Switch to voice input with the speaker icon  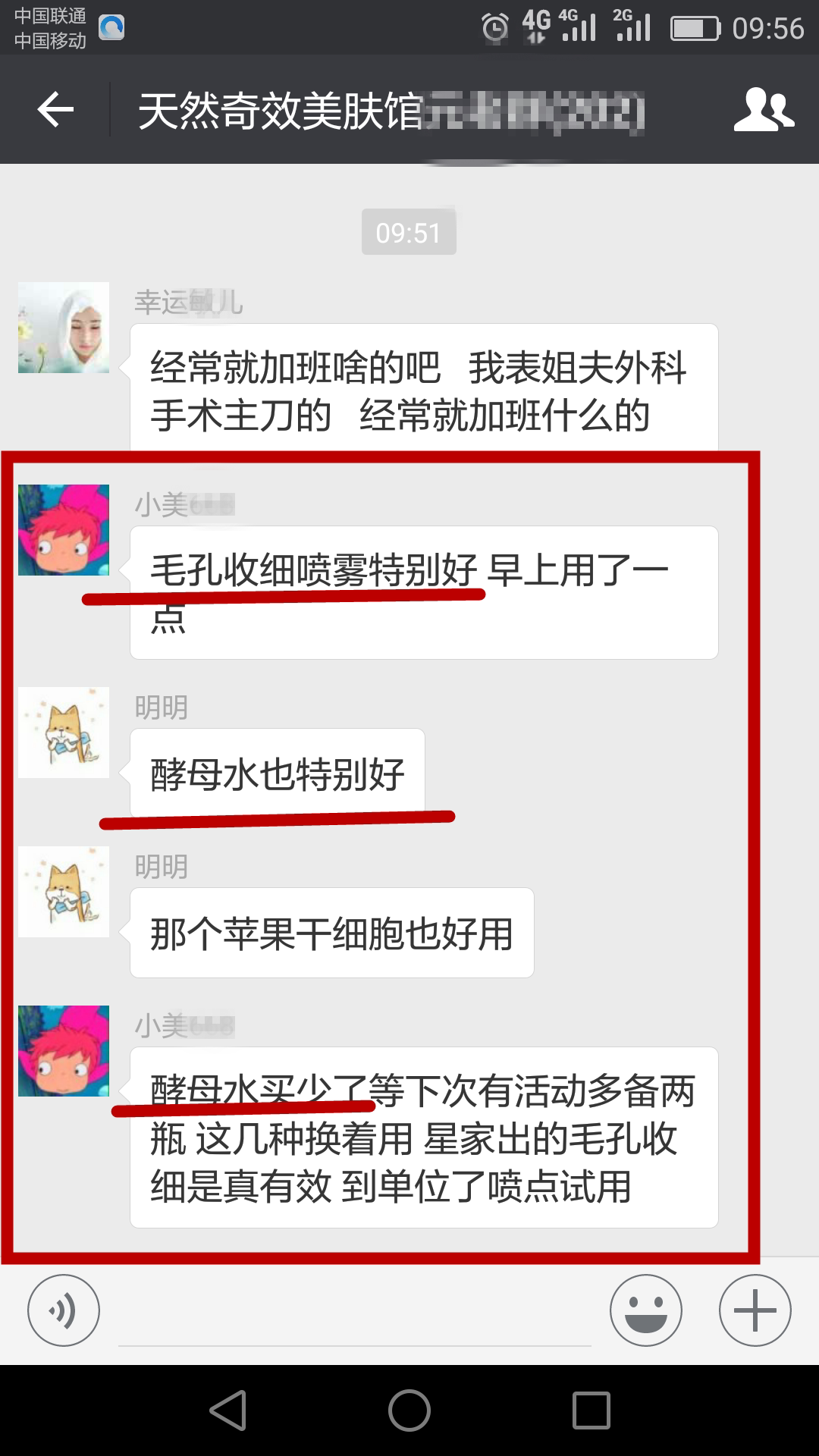tap(64, 1310)
